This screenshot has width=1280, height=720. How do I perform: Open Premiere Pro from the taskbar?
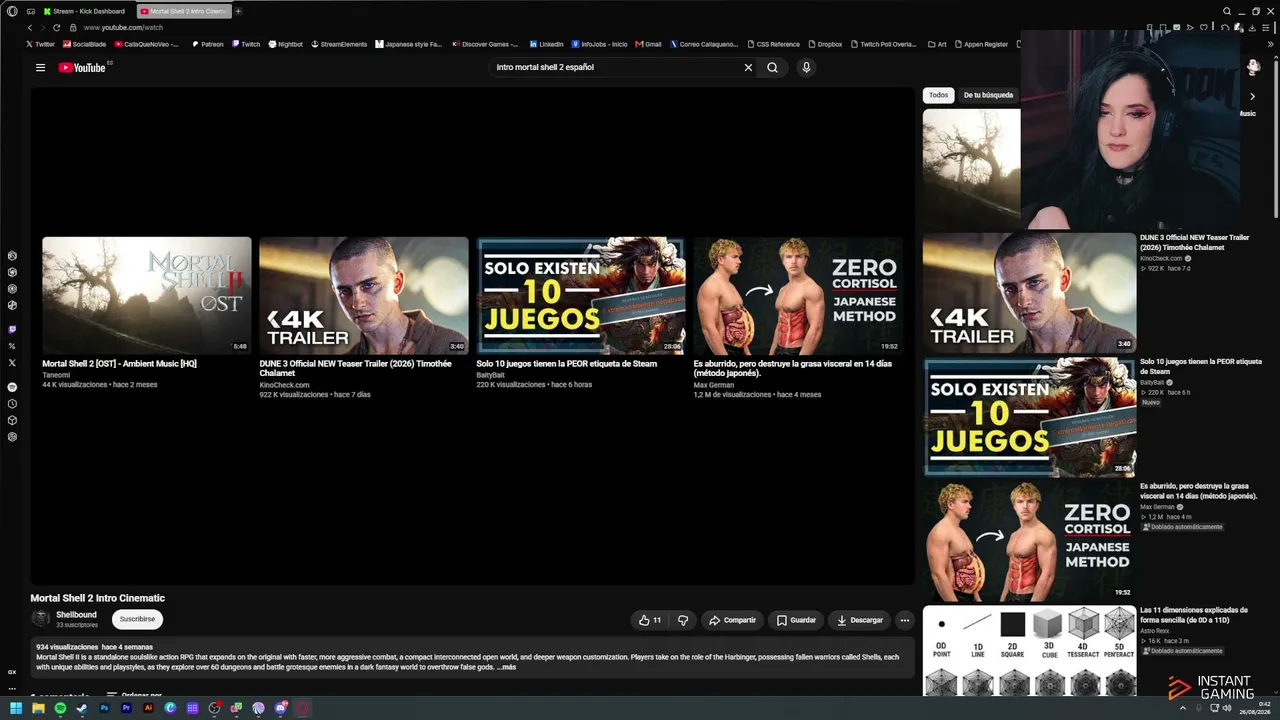click(x=126, y=708)
